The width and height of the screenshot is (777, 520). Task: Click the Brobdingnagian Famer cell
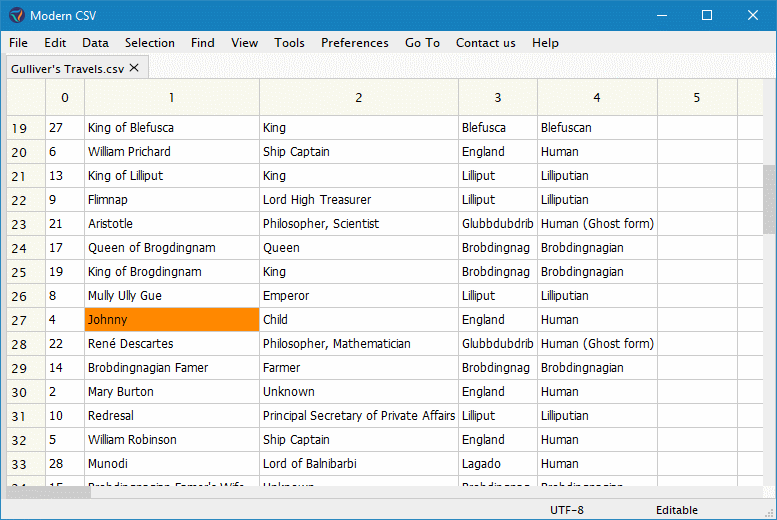(172, 368)
